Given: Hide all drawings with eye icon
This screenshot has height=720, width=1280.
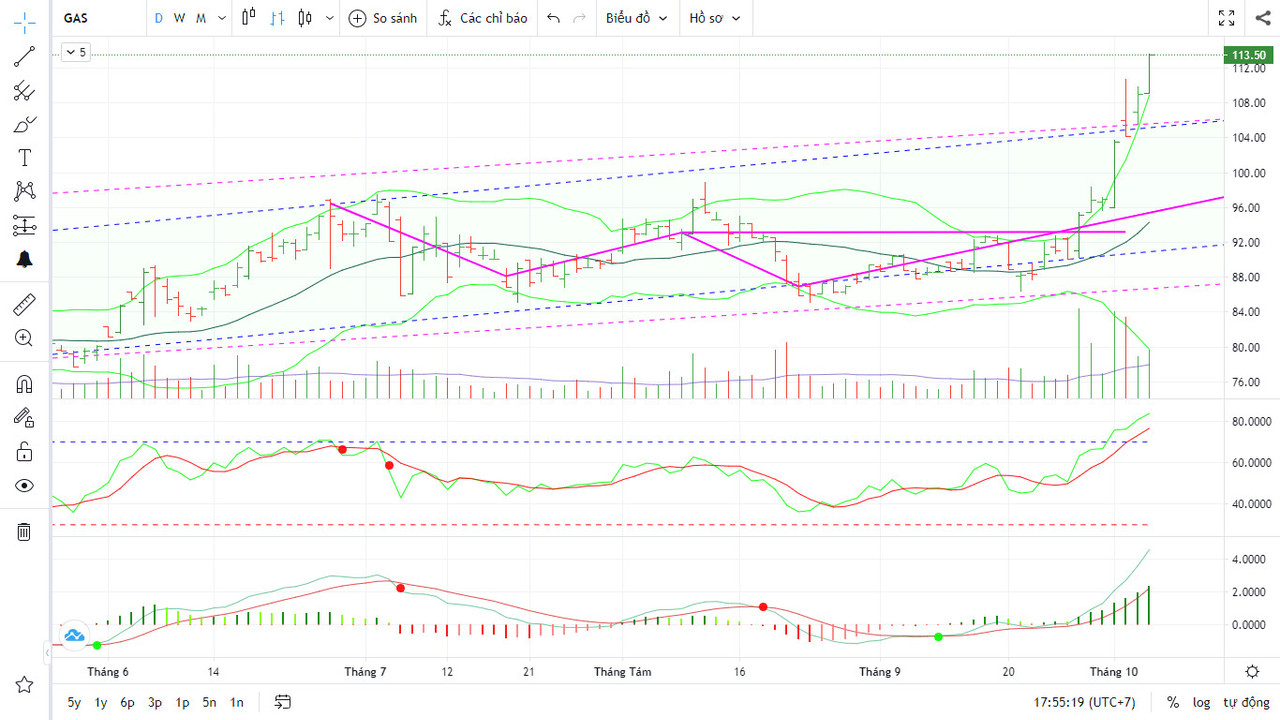Looking at the screenshot, I should point(24,485).
